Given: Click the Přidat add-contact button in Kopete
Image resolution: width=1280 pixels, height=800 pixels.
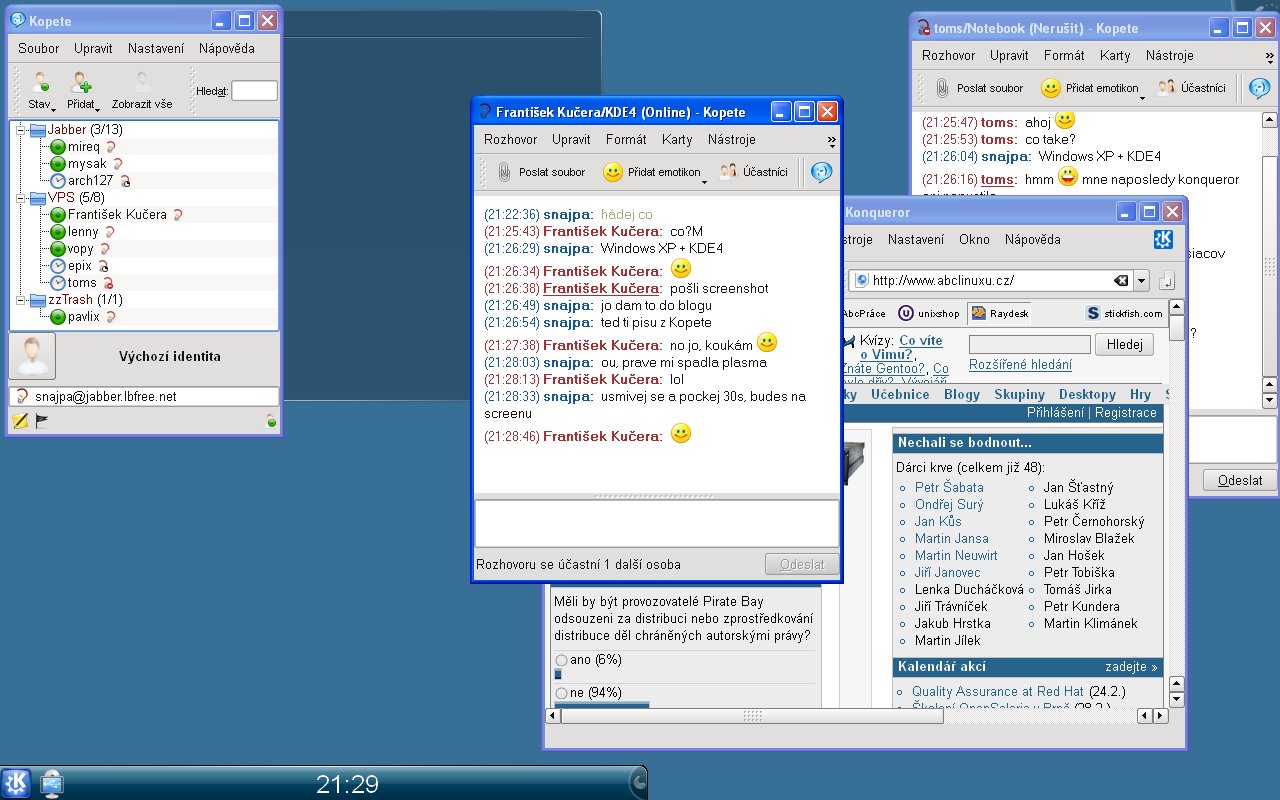Looking at the screenshot, I should pos(82,90).
